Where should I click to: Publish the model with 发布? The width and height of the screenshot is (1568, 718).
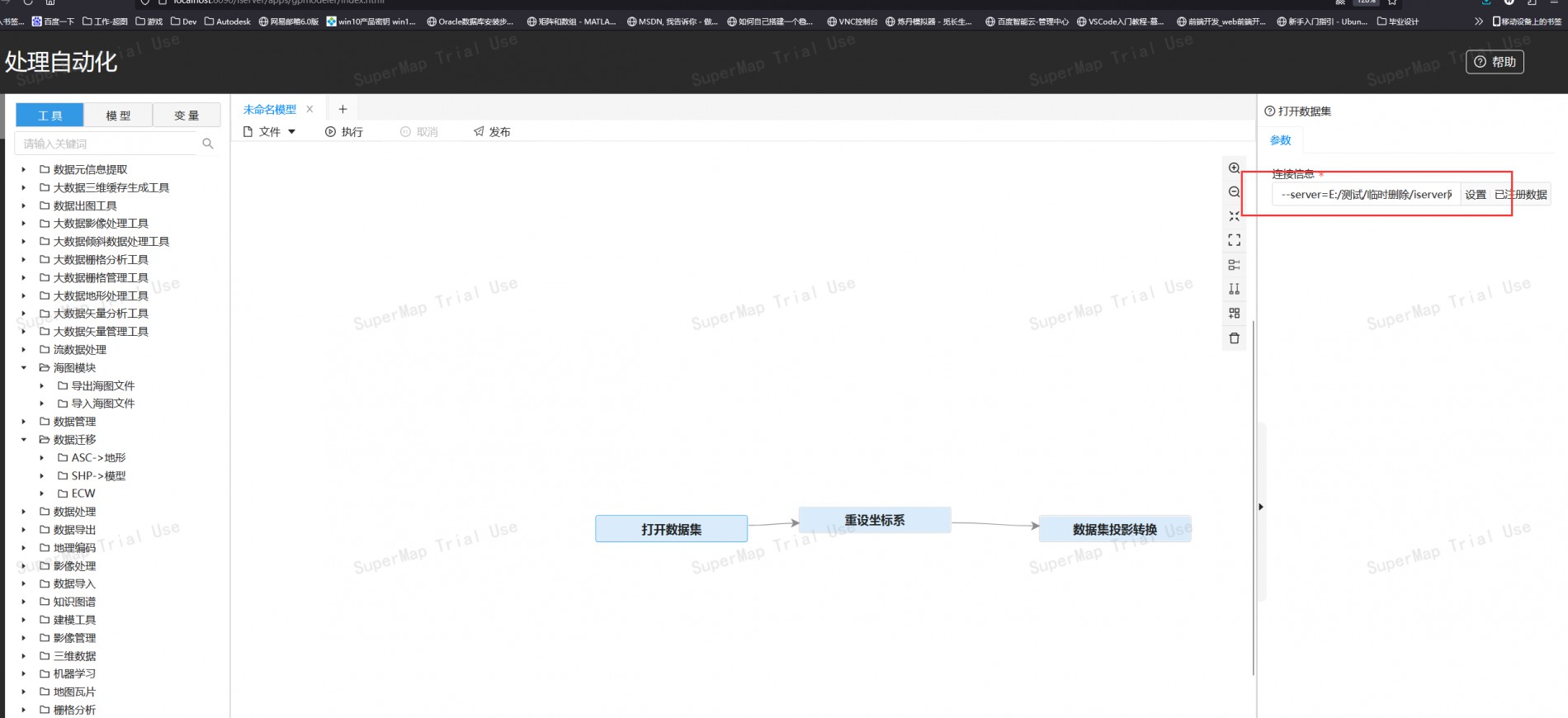(x=492, y=132)
